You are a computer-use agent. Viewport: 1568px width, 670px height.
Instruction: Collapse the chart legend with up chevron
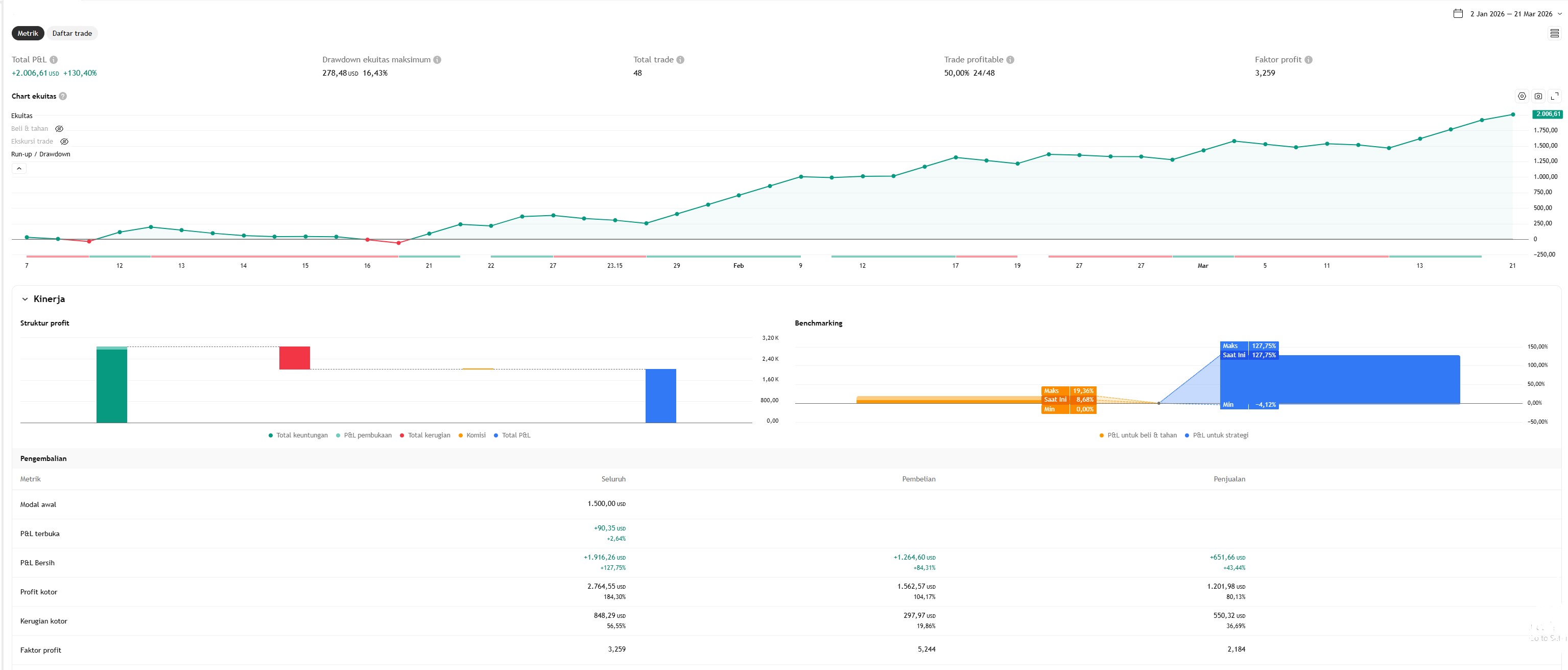point(19,168)
